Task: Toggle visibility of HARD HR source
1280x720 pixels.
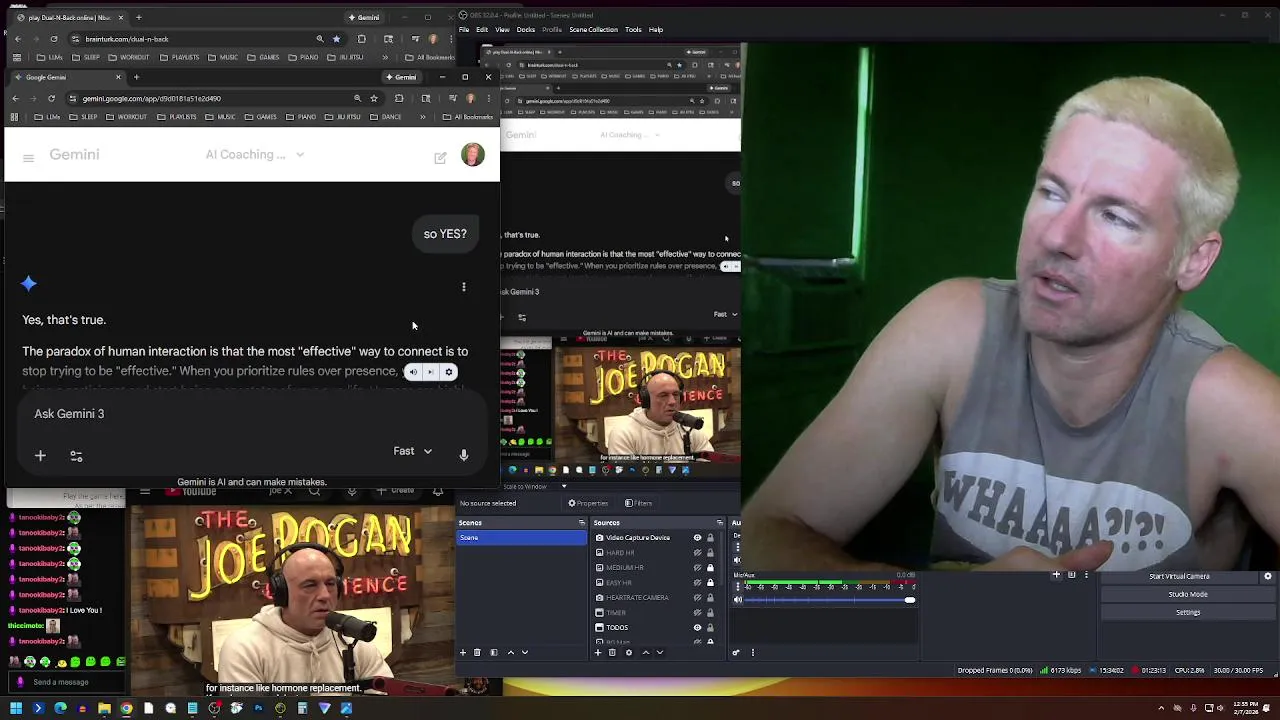Action: [x=697, y=553]
